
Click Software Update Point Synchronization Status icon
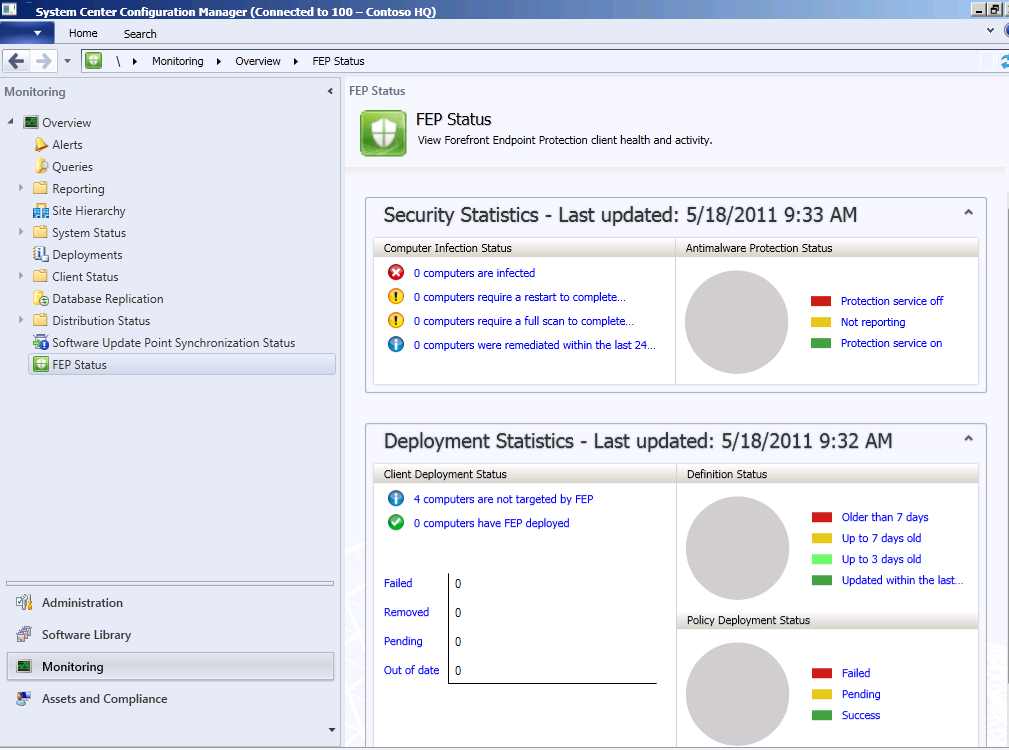(41, 343)
